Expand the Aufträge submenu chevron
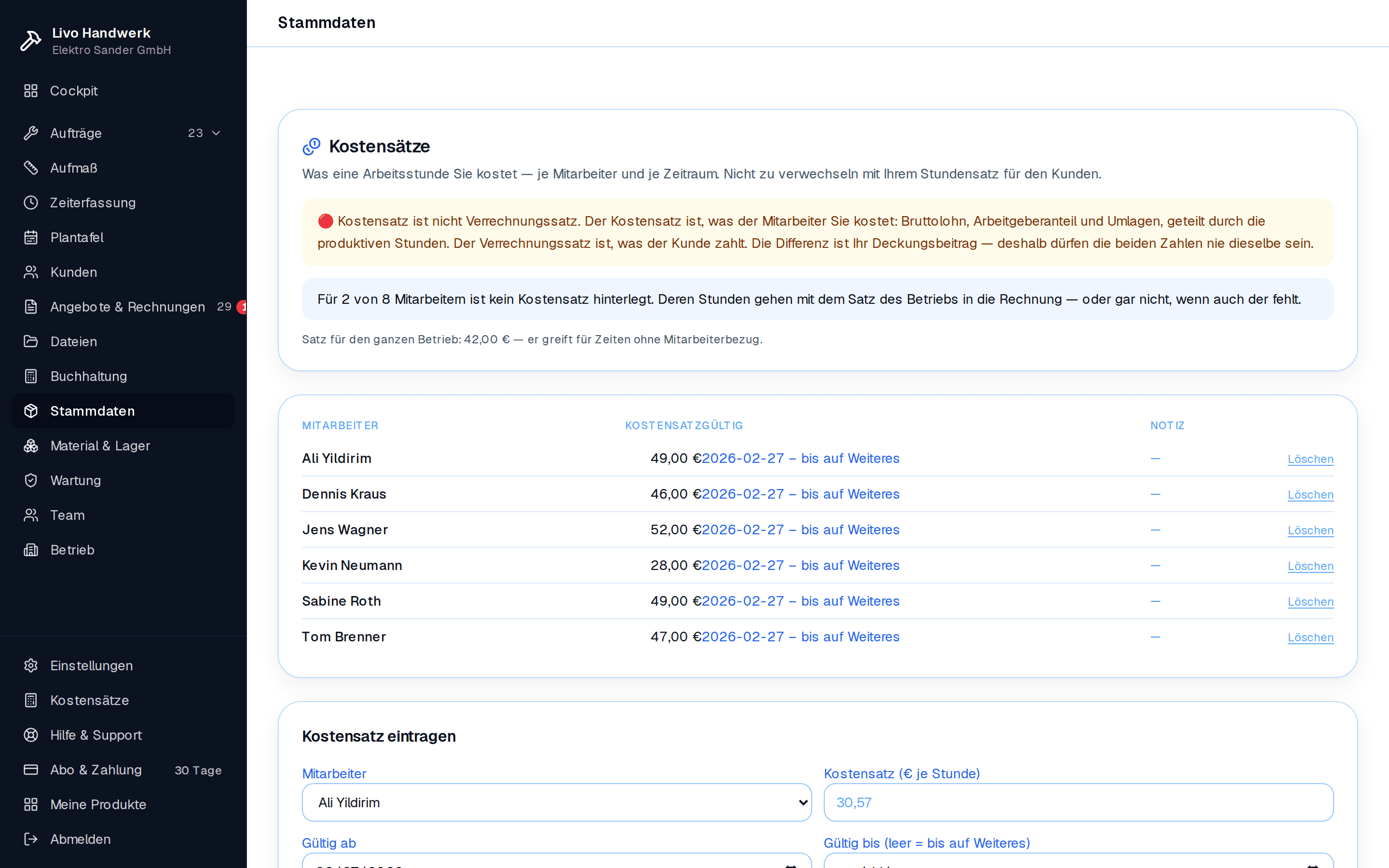 pyautogui.click(x=217, y=133)
